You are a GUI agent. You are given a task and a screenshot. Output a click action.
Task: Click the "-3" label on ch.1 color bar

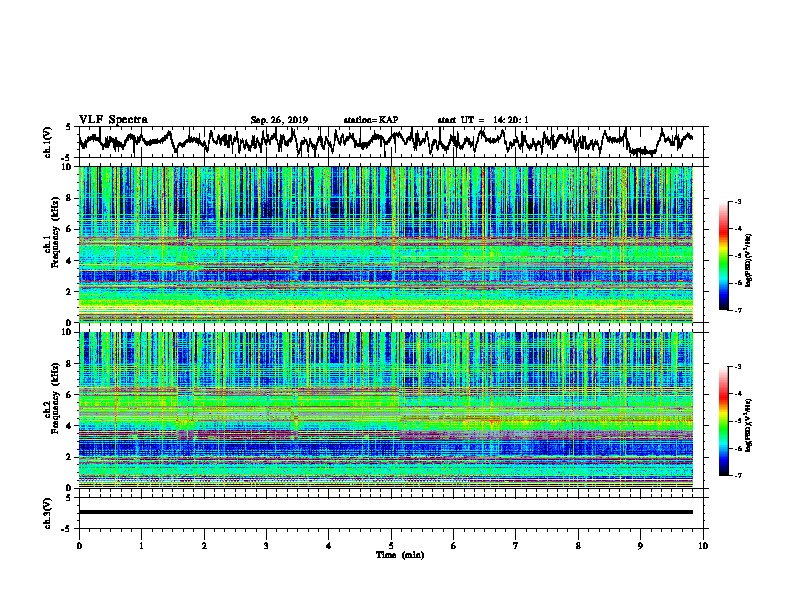pos(737,202)
